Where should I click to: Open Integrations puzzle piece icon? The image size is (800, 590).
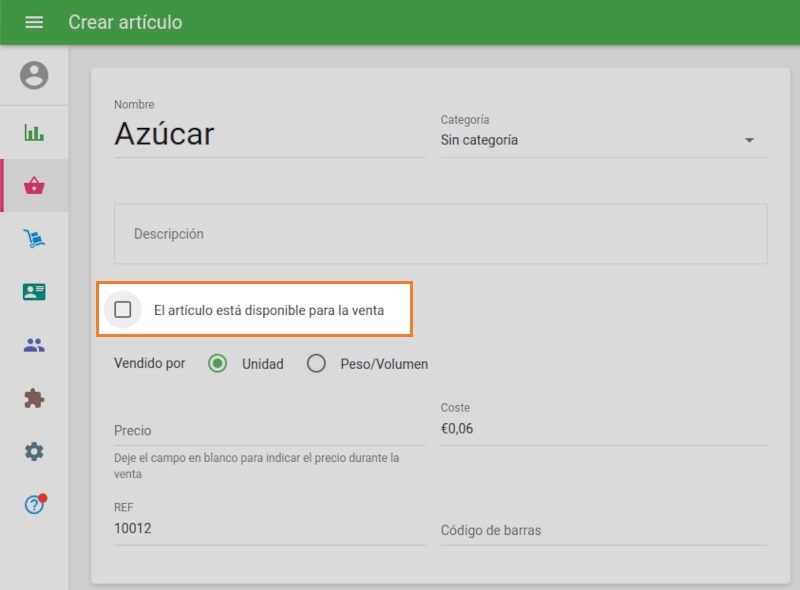pyautogui.click(x=34, y=398)
